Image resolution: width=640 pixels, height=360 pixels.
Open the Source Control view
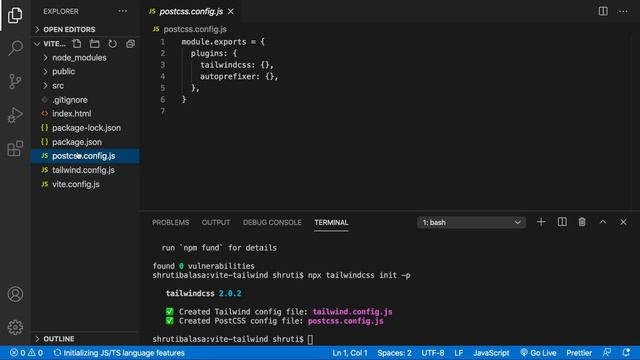(15, 82)
